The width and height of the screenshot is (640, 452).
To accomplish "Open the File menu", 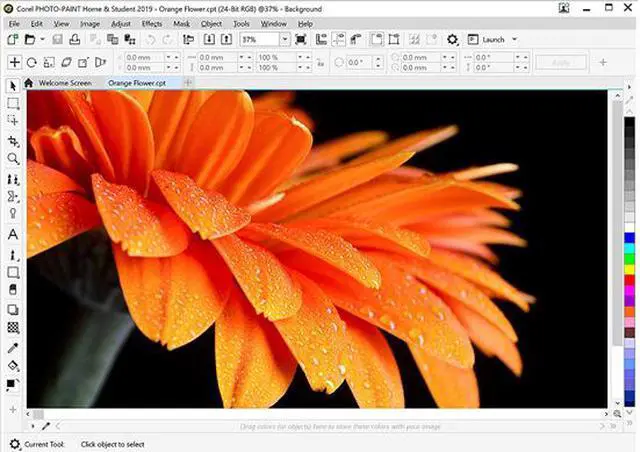I will 14,24.
